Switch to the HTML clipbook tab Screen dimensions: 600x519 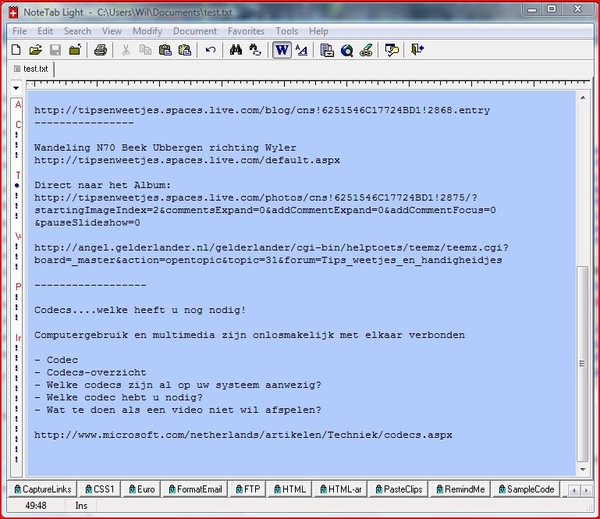point(290,489)
